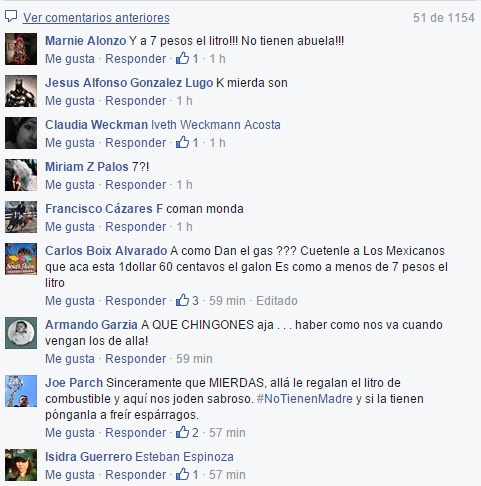Open Carlos Boix Alvarado's profile name
The width and height of the screenshot is (481, 486).
tap(106, 251)
